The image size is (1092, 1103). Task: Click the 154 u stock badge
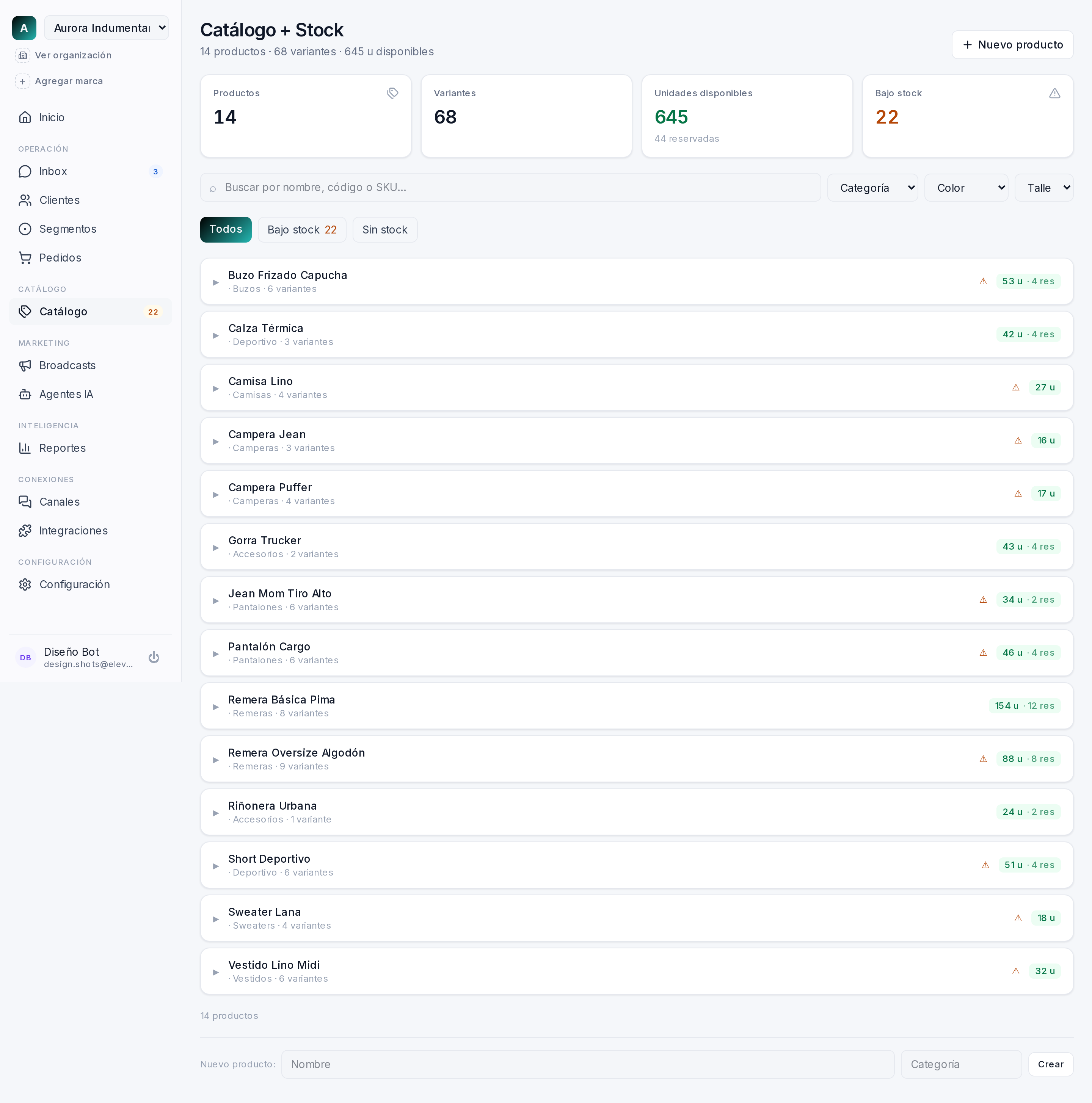click(1025, 706)
